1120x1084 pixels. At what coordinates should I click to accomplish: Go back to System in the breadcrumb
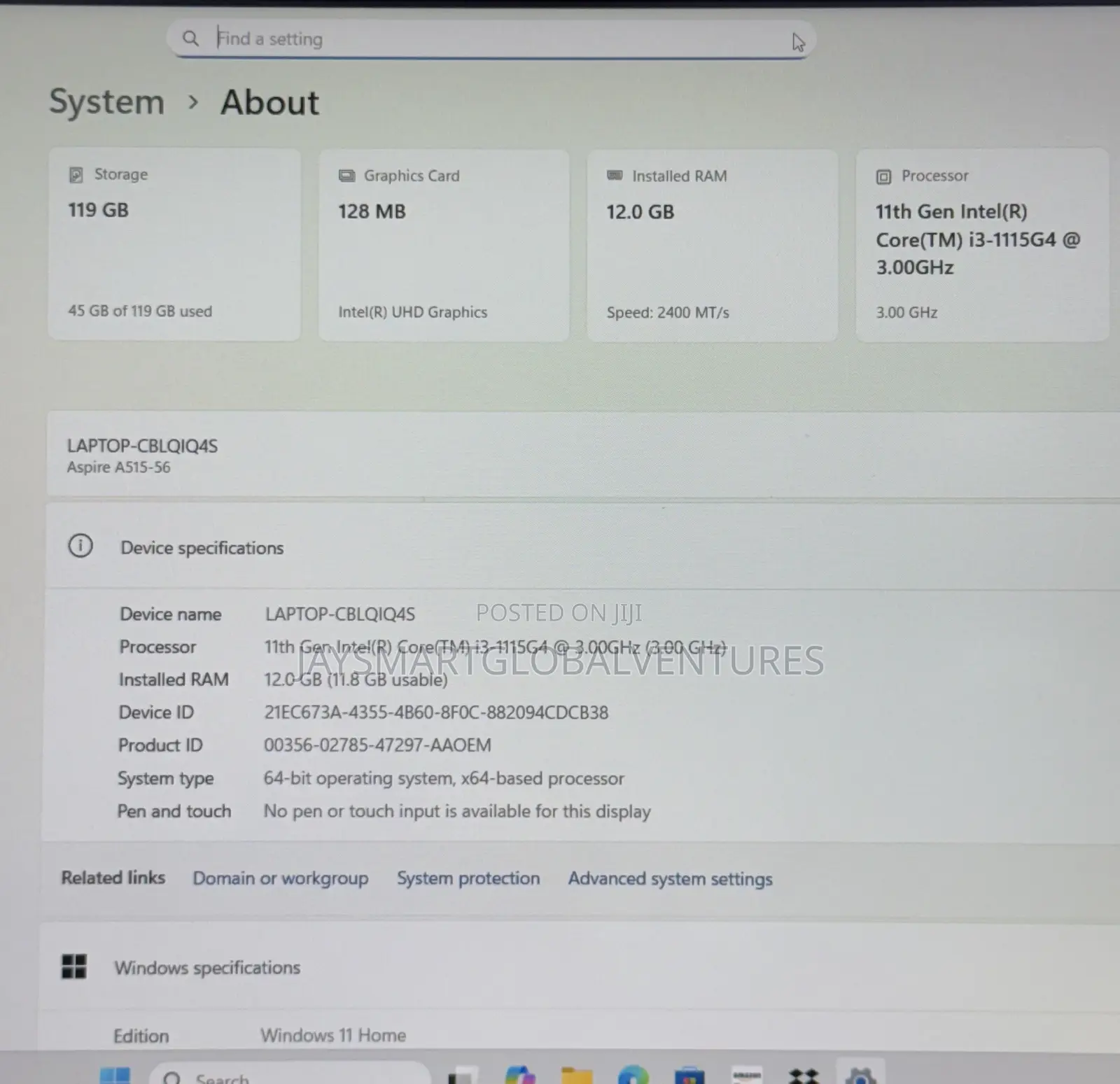[x=106, y=102]
